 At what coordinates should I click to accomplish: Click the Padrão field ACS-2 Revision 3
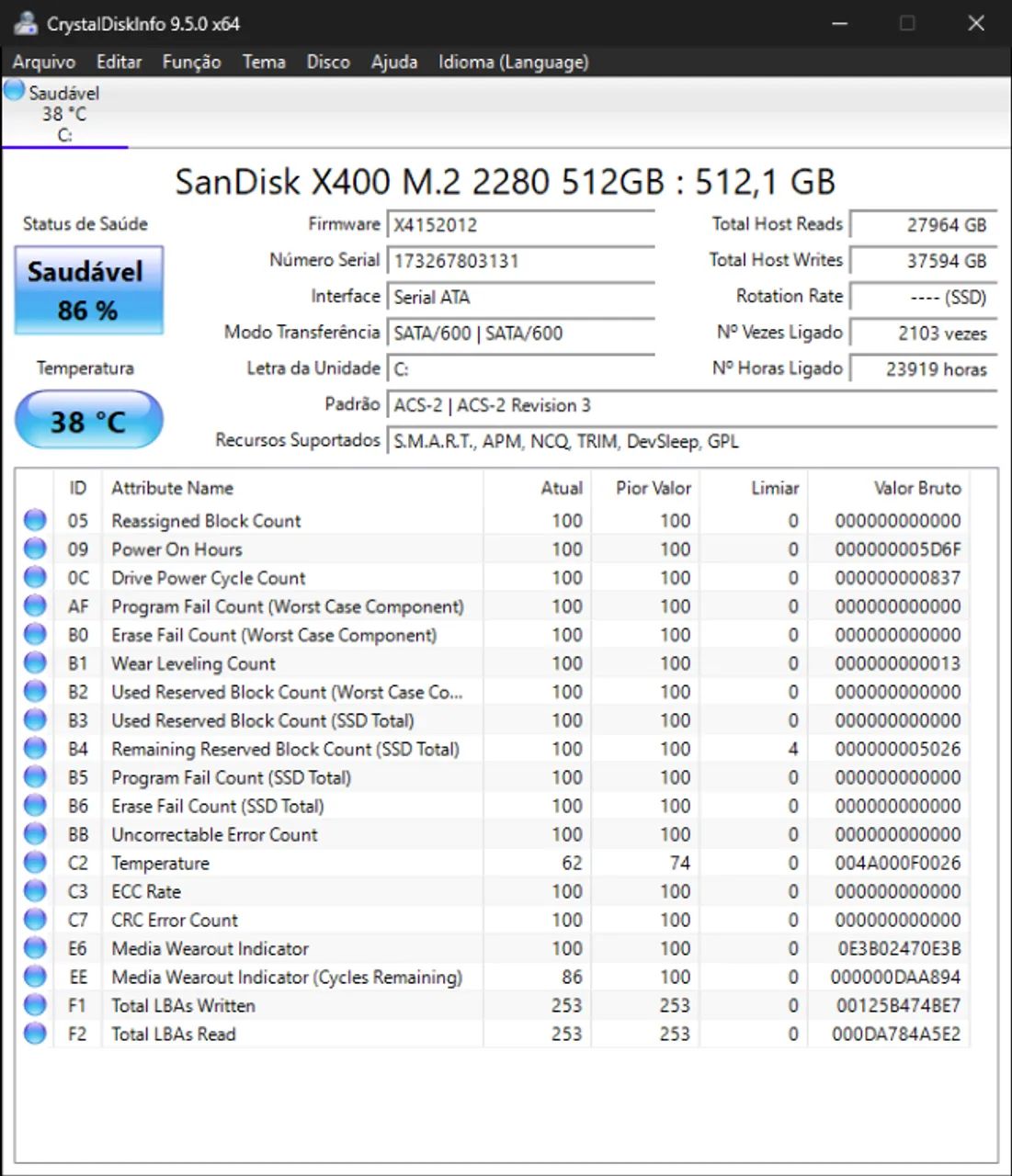pos(693,405)
